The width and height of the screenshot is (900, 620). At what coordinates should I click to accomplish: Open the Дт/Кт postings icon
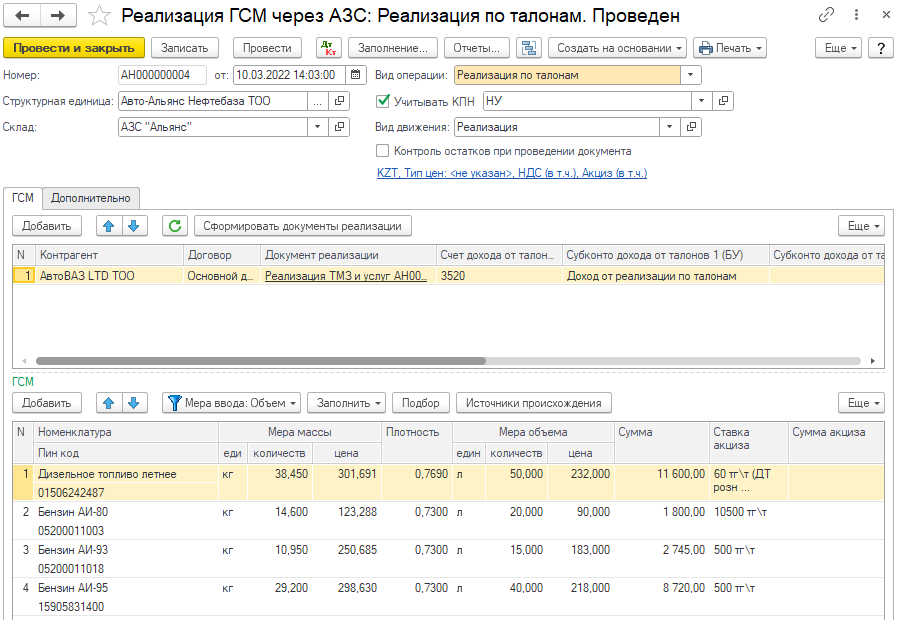pos(328,48)
